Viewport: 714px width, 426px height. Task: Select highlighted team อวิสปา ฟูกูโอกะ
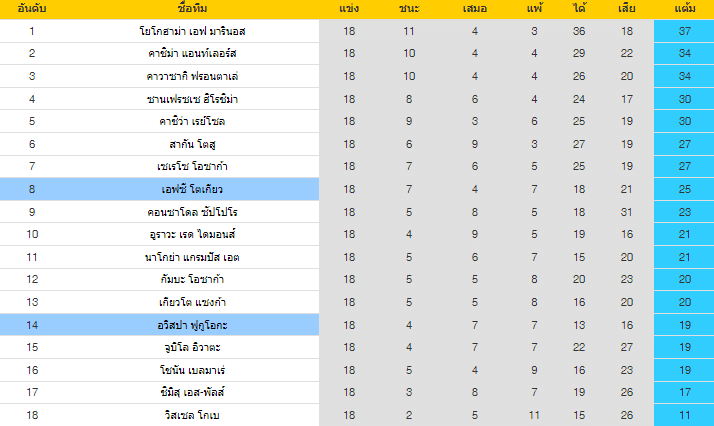tap(192, 325)
